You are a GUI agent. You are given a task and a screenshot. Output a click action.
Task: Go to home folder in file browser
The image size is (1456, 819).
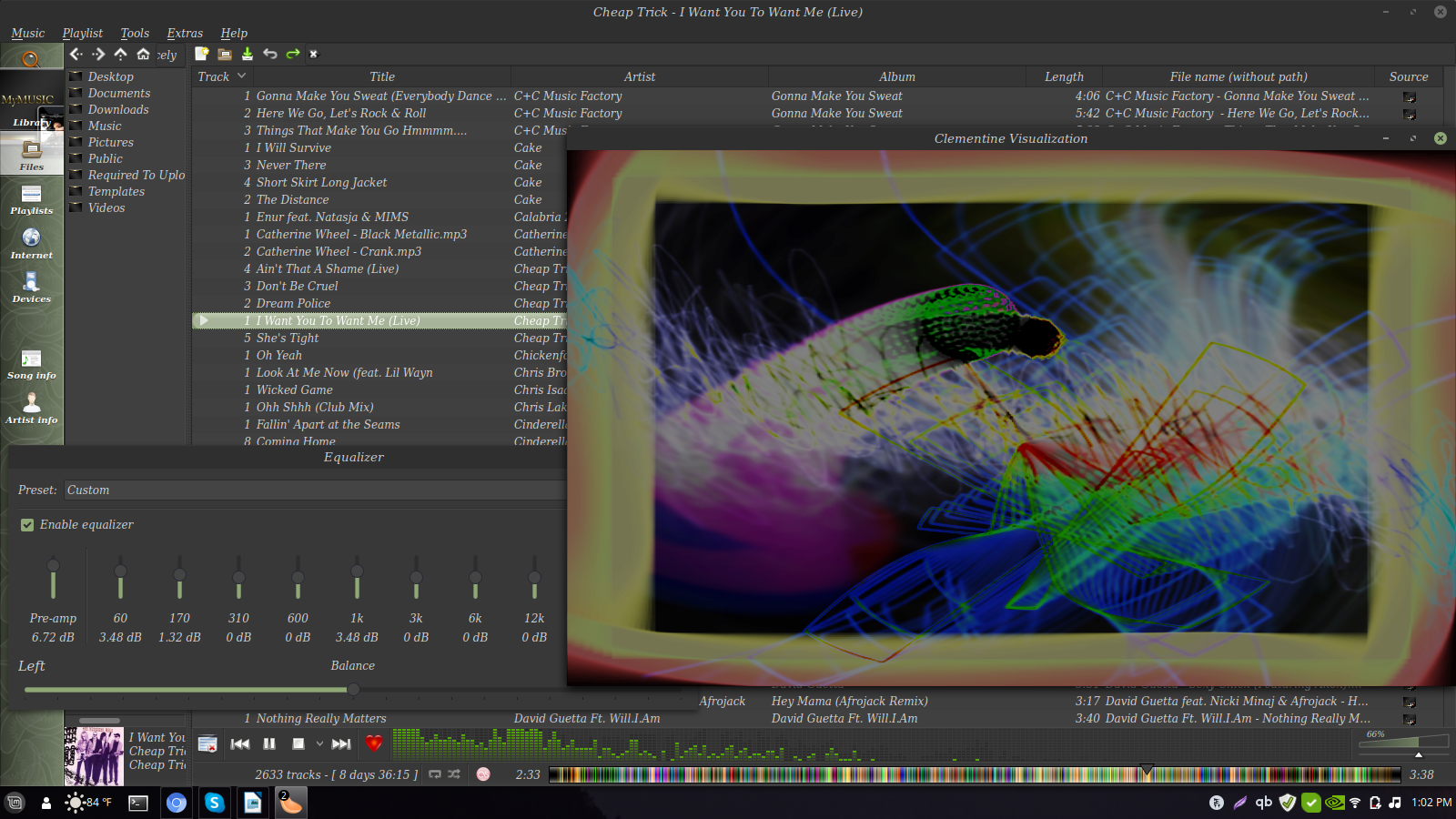click(x=143, y=55)
